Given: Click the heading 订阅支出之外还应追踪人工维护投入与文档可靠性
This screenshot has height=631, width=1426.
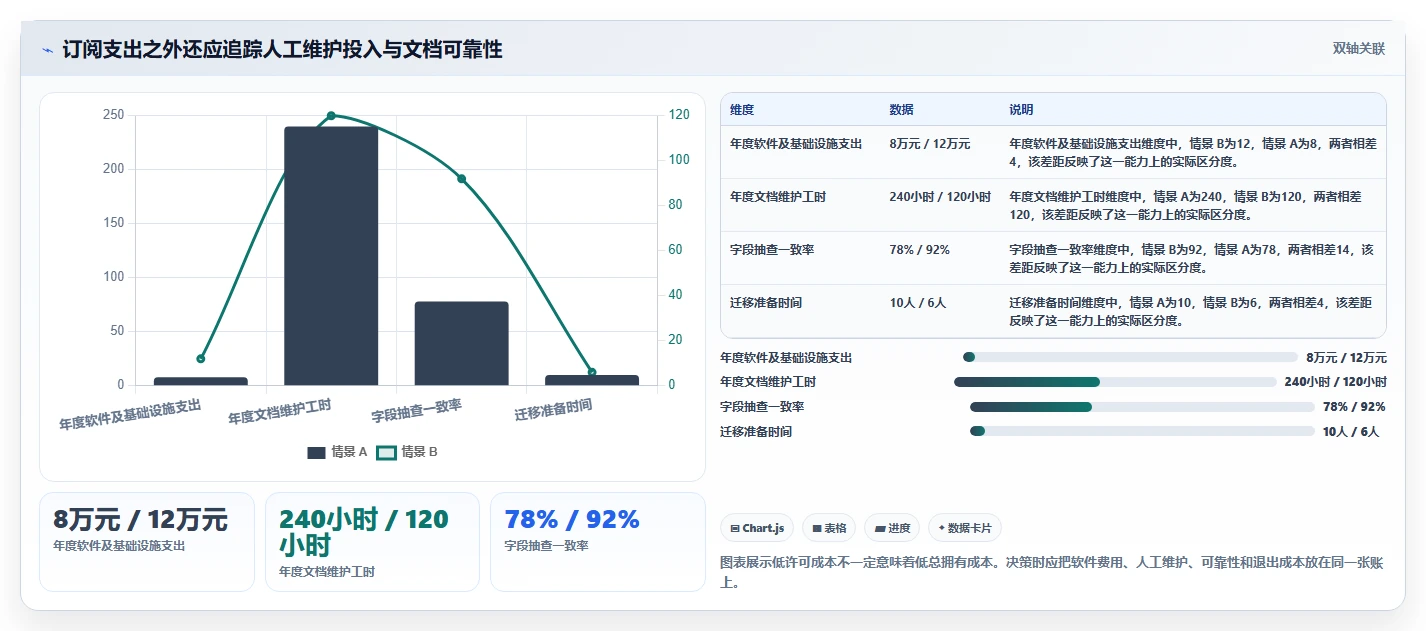Looking at the screenshot, I should point(282,49).
